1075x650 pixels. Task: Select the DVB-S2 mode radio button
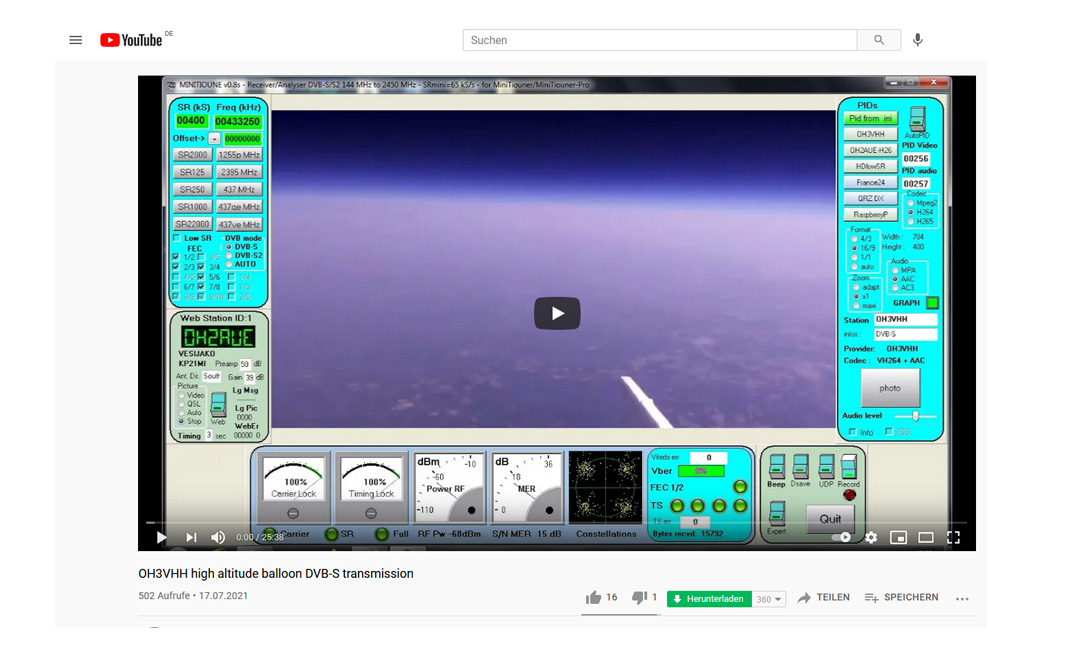coord(229,255)
